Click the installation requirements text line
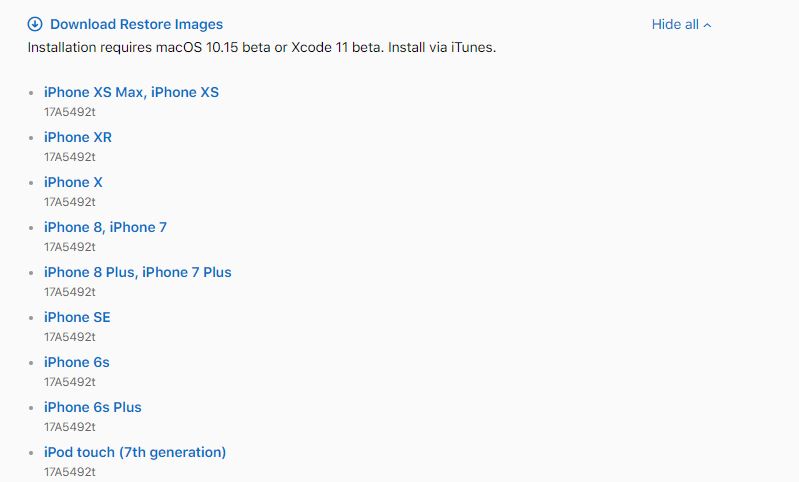This screenshot has height=482, width=799. (x=261, y=47)
